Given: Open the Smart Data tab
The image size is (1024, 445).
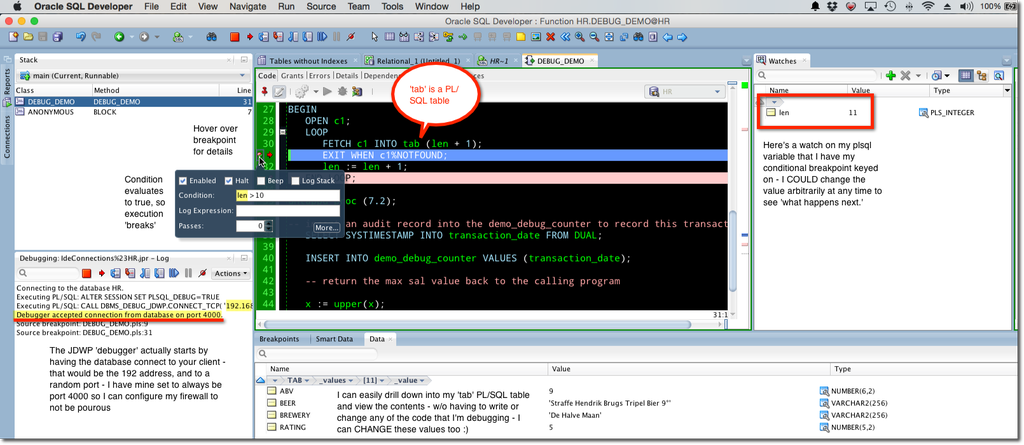Looking at the screenshot, I should 334,339.
